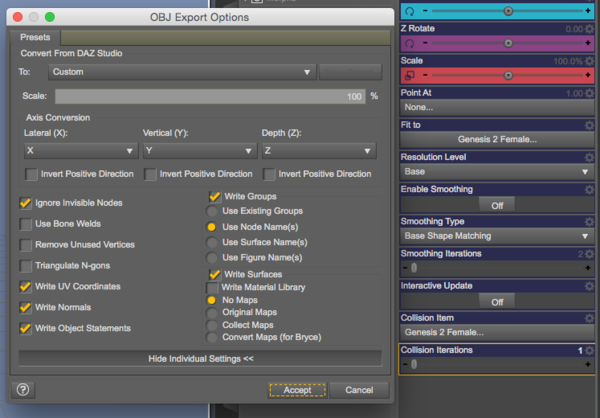Select Original Maps radio option
The width and height of the screenshot is (600, 418).
(x=212, y=313)
